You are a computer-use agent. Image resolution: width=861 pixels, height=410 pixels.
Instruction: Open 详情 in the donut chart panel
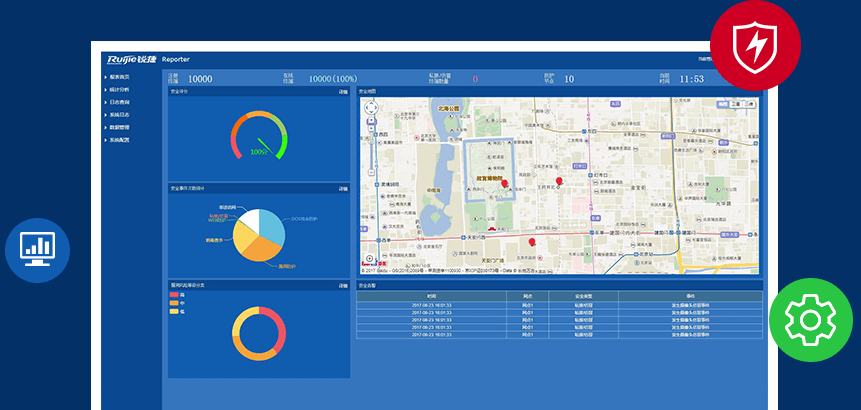343,285
